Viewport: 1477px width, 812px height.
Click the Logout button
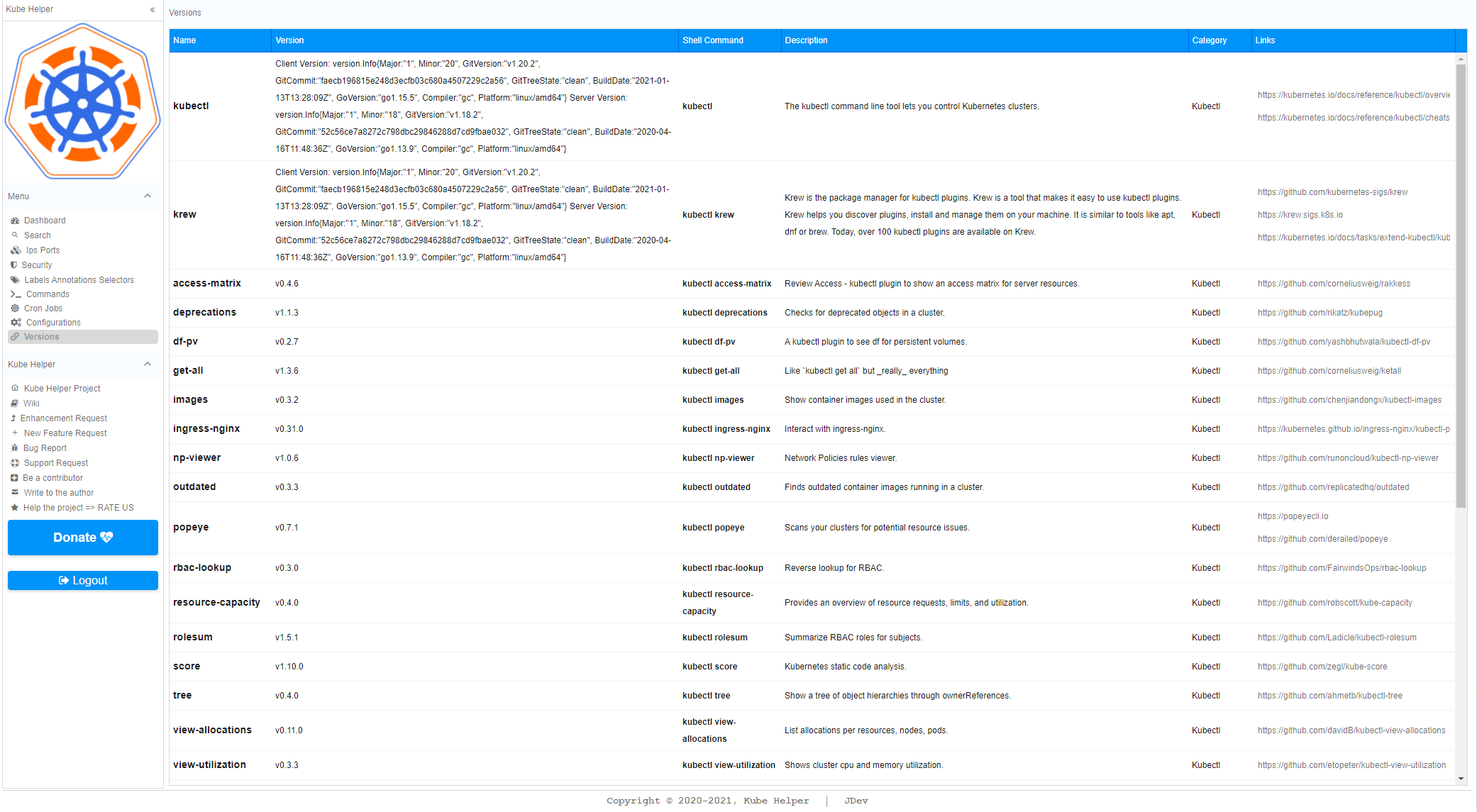pyautogui.click(x=83, y=580)
